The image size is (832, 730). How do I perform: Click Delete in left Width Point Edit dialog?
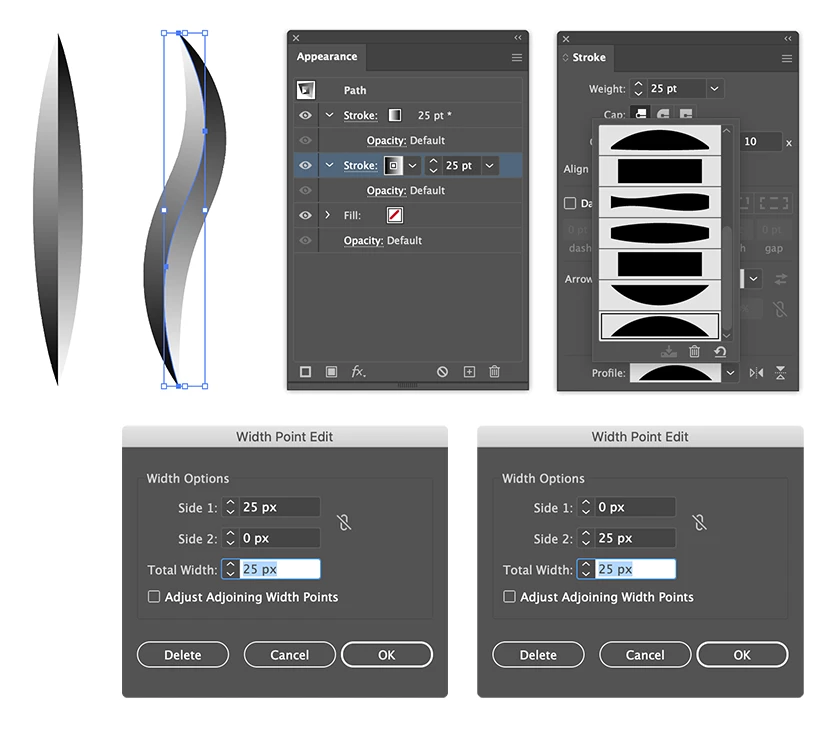(183, 655)
